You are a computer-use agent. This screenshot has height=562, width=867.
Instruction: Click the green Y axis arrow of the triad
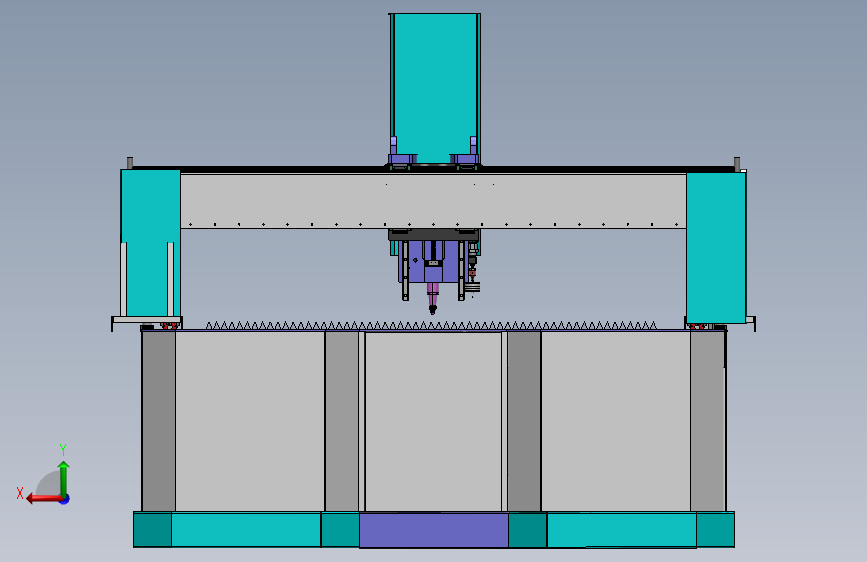pos(64,478)
